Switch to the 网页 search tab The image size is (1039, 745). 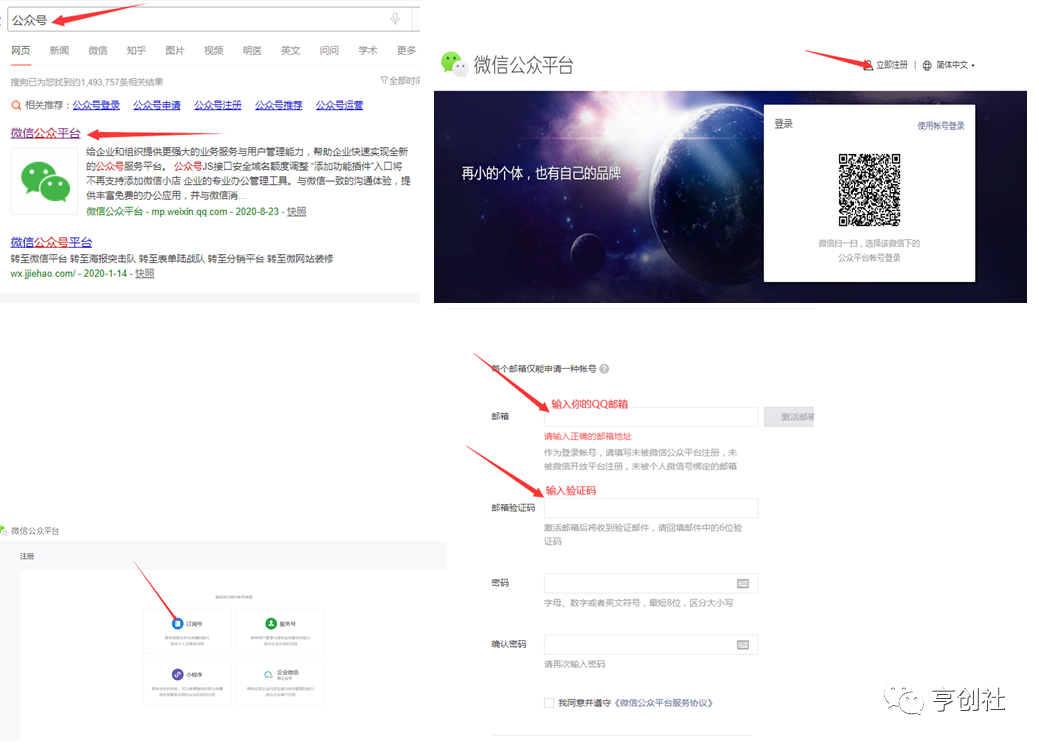coord(21,50)
